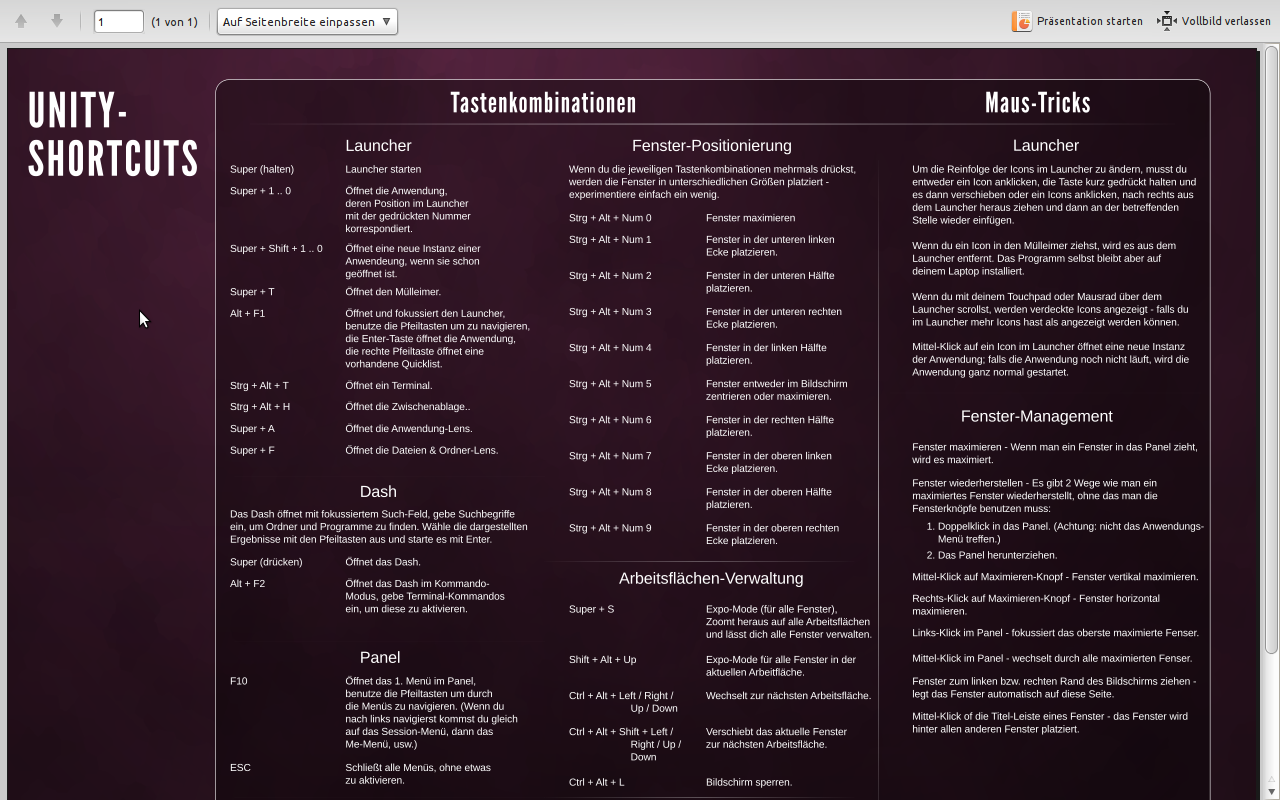Click 'Strg + Alt + Num 1' shortcut

[610, 239]
